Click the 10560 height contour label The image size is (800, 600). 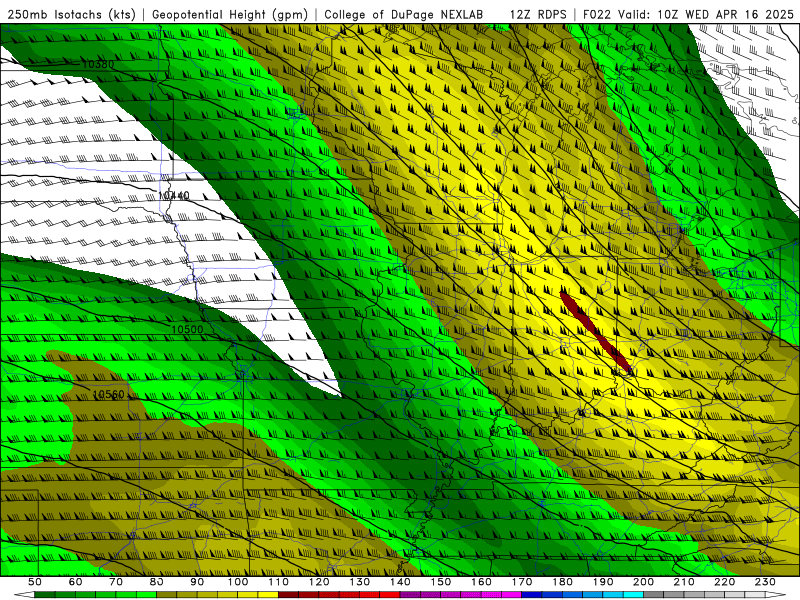pyautogui.click(x=108, y=394)
